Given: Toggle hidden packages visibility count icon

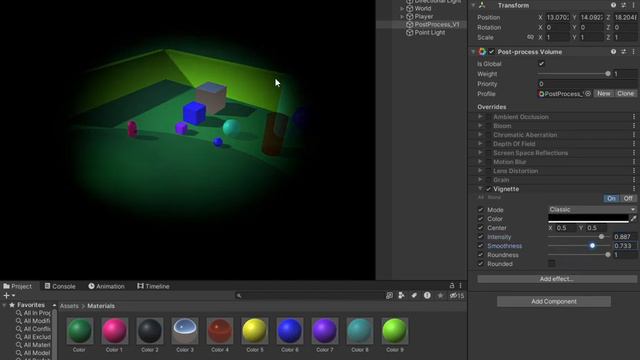Looking at the screenshot, I should (457, 296).
